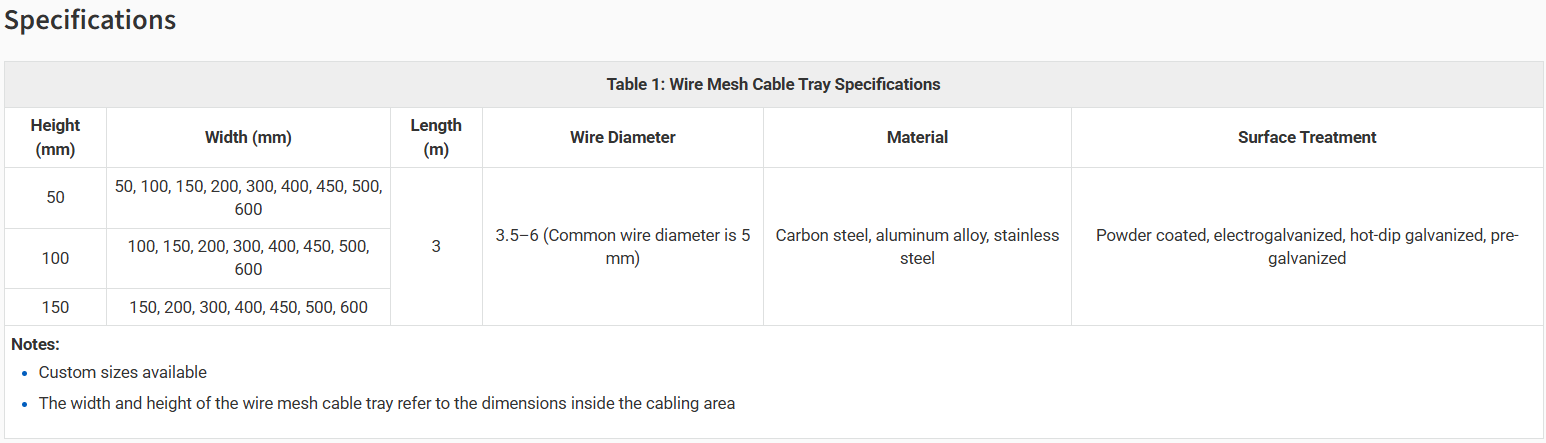Click the Specifications heading

(91, 20)
